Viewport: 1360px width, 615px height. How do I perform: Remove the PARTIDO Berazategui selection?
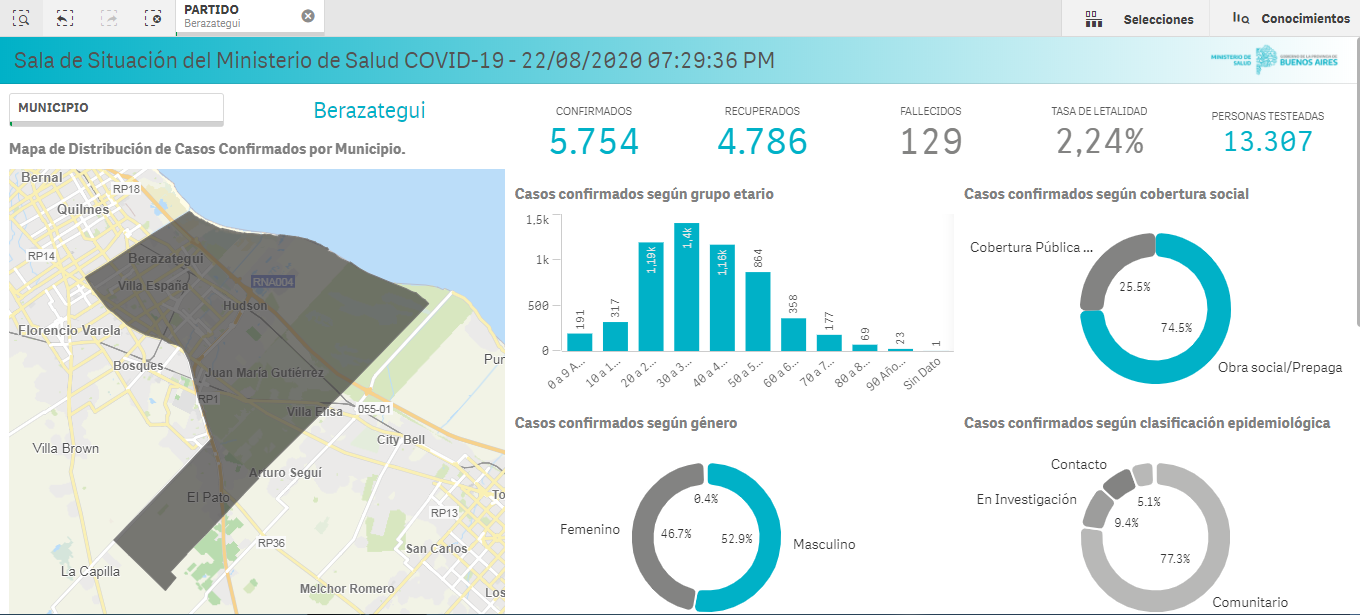tap(308, 16)
